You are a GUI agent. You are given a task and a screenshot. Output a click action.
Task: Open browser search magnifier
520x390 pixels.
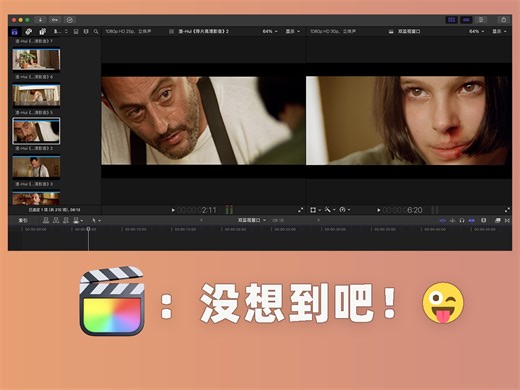point(96,32)
